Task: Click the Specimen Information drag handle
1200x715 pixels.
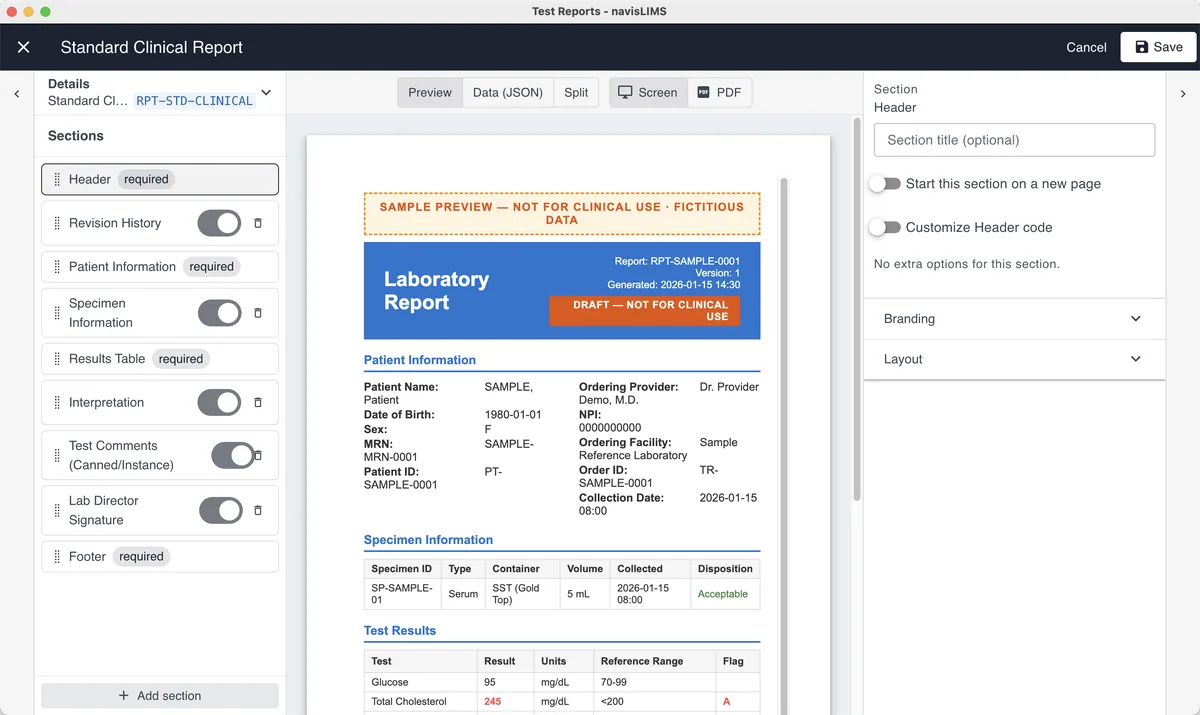Action: [x=57, y=313]
